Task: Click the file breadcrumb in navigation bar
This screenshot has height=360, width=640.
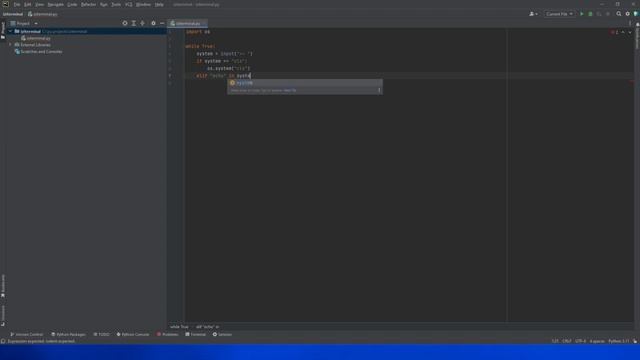Action: 42,14
